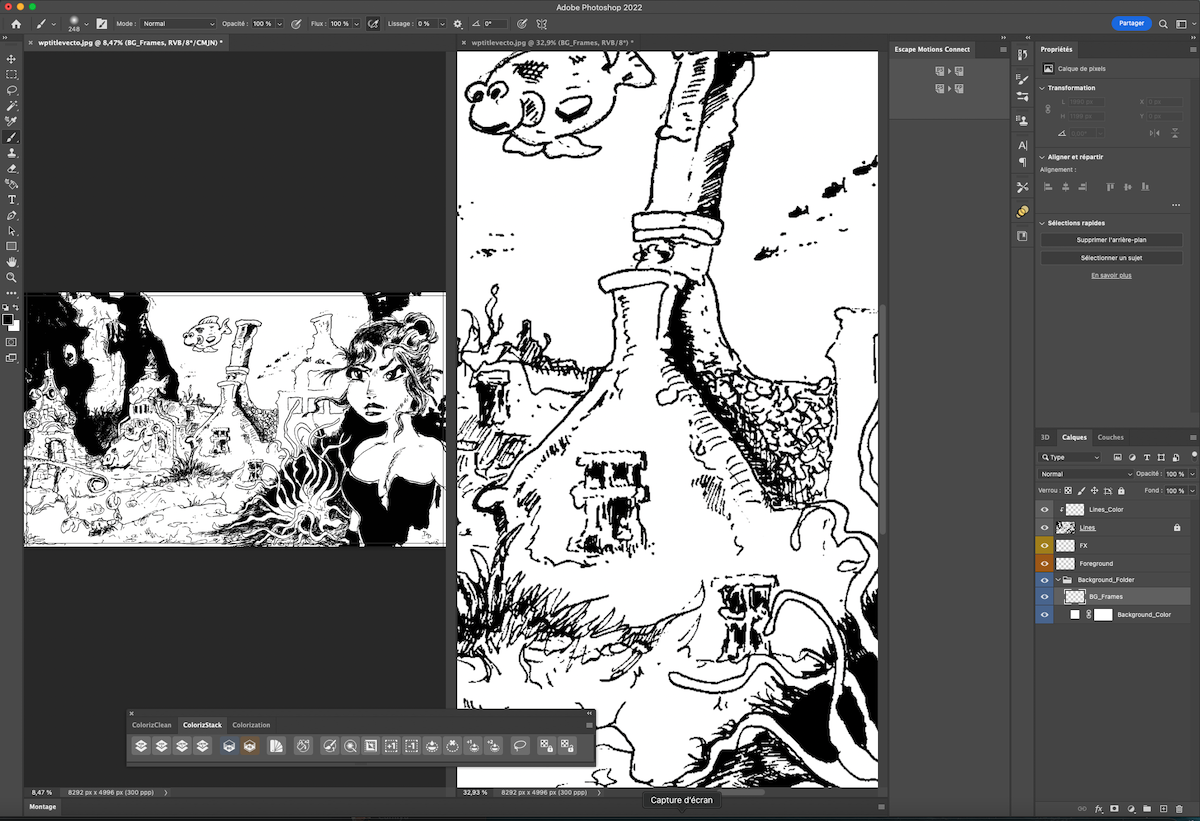
Task: Hide the Foreground layer
Action: click(x=1045, y=563)
